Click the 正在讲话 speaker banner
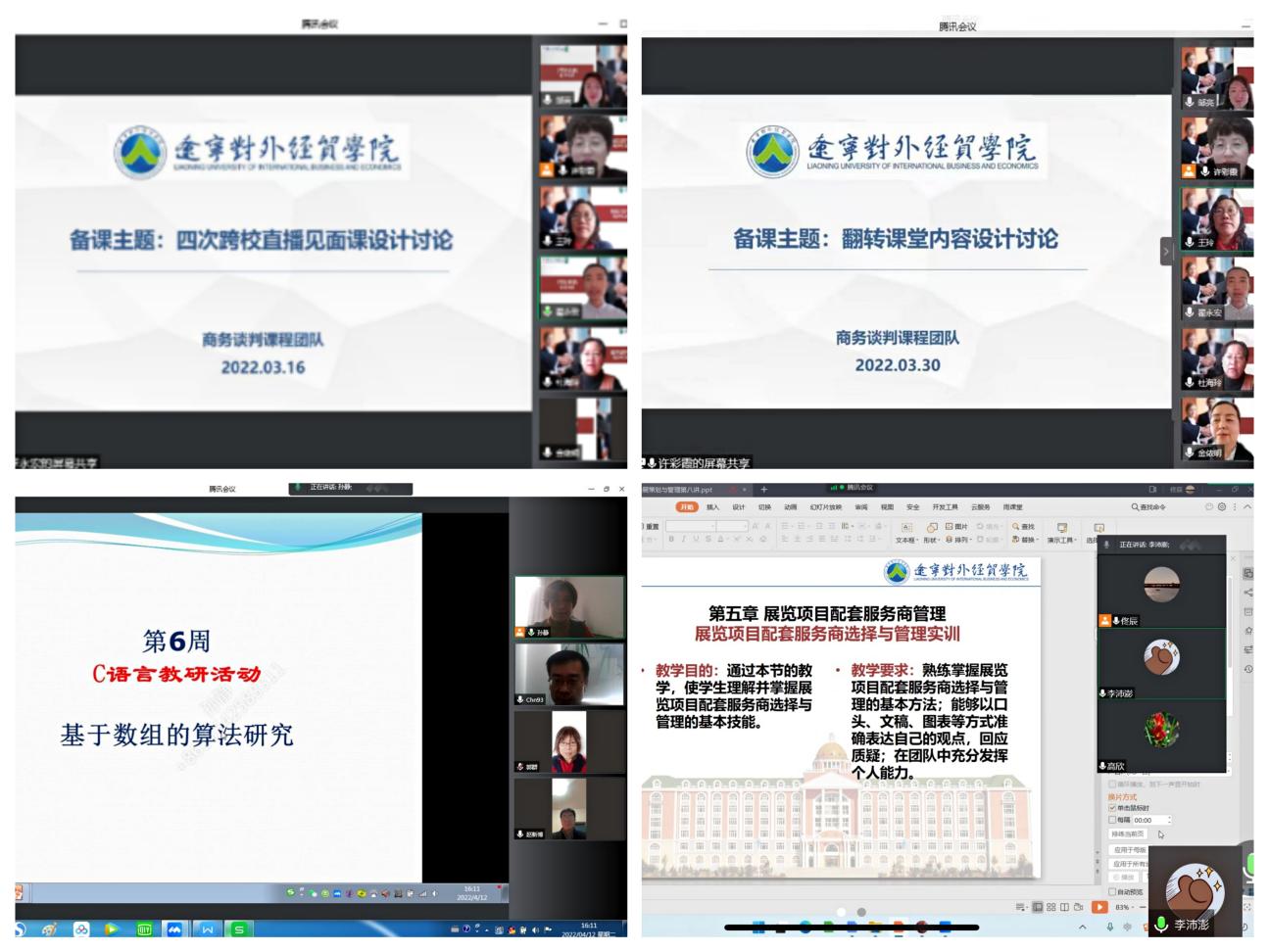Viewport: 1269px width, 952px height. (x=351, y=487)
